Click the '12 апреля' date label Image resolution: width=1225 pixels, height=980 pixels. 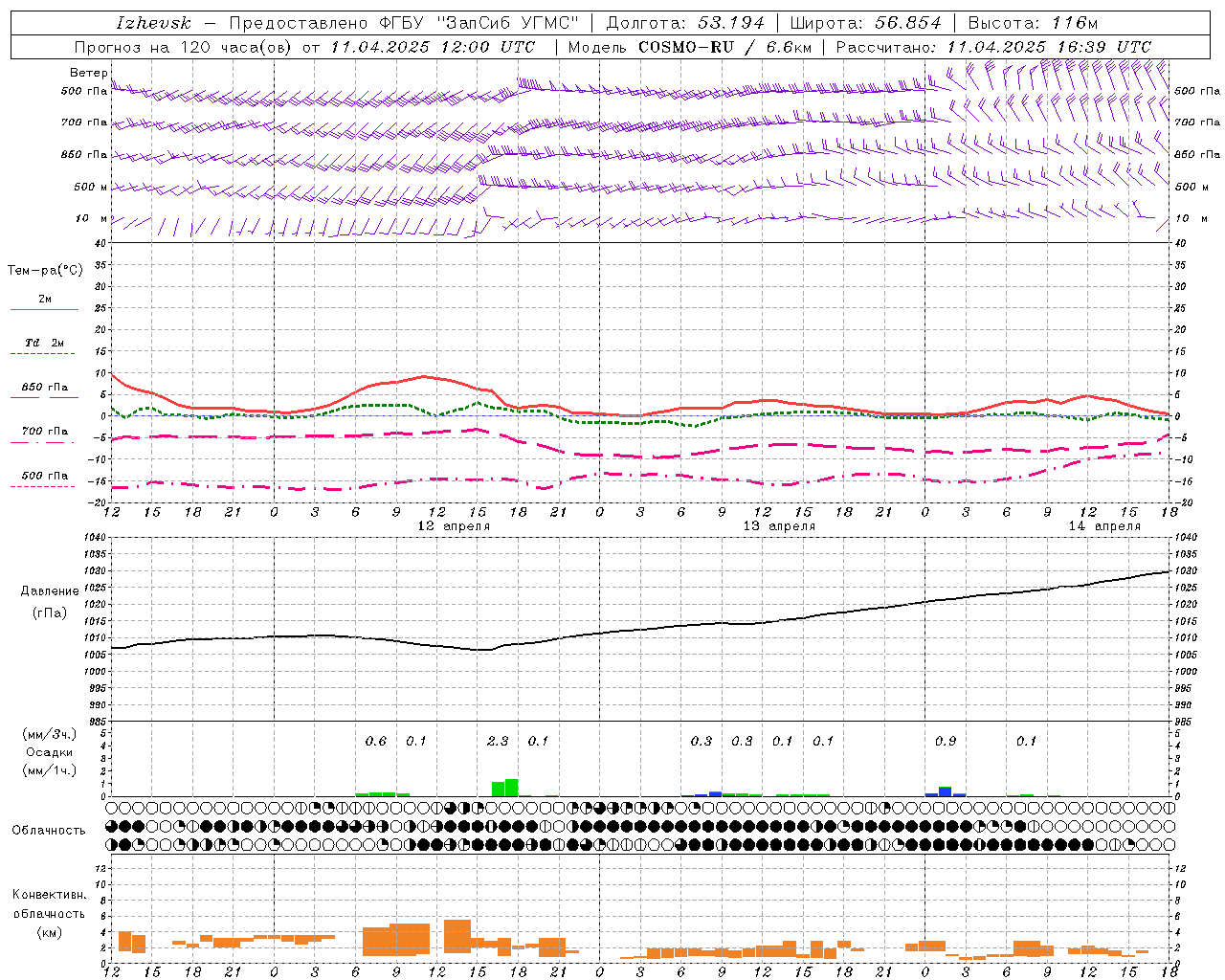pyautogui.click(x=455, y=526)
